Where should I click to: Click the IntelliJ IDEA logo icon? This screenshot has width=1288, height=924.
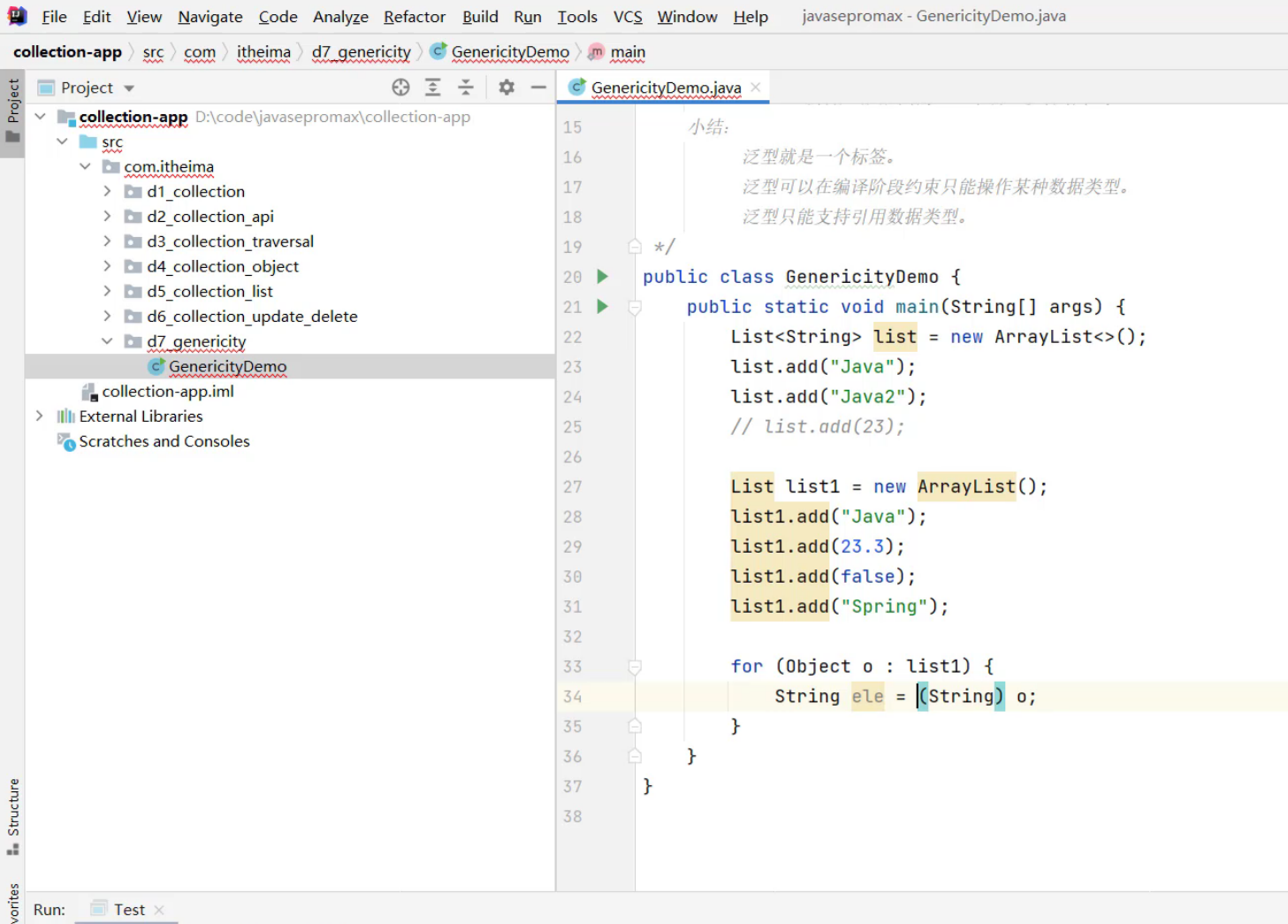17,16
